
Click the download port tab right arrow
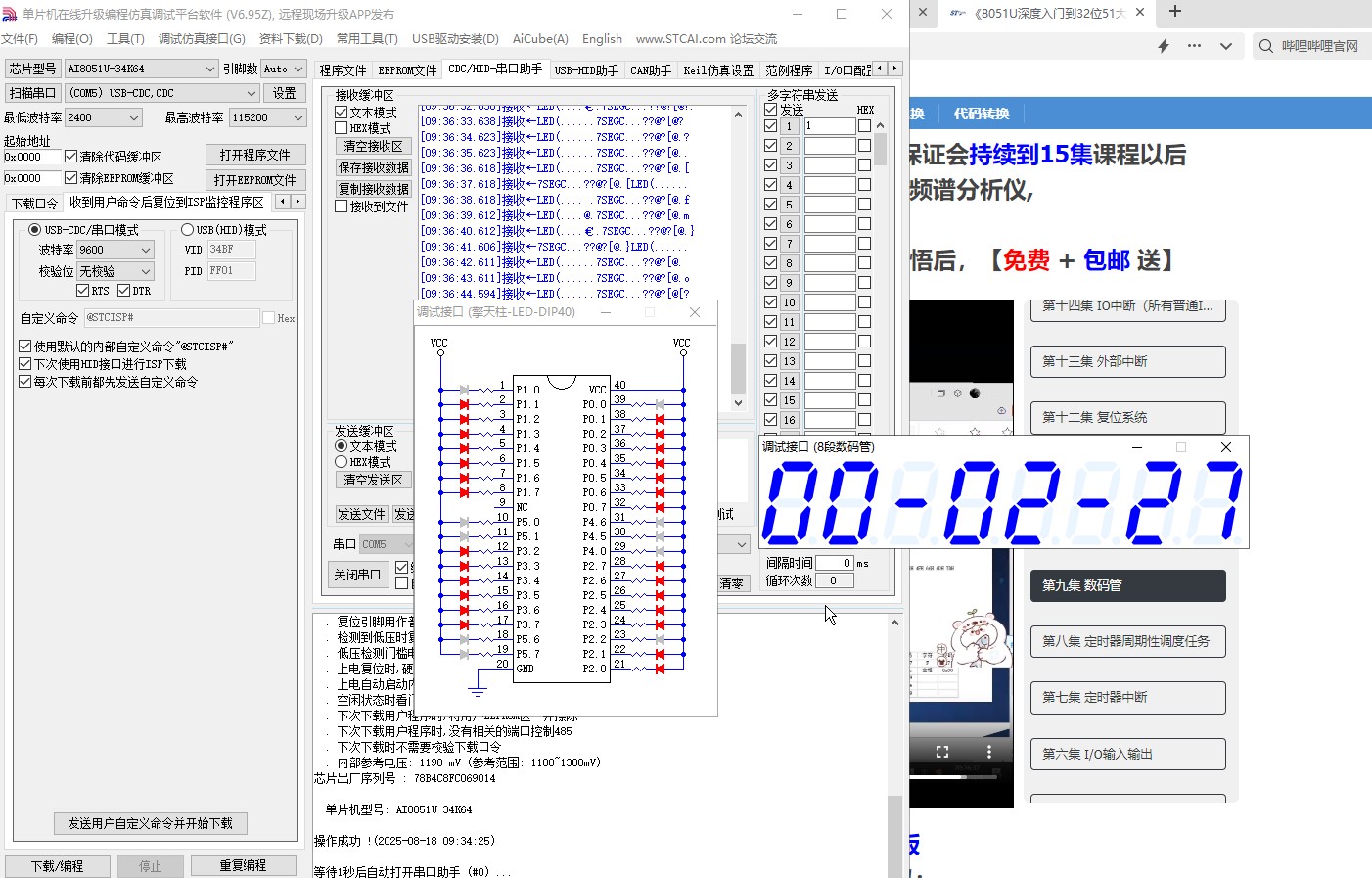297,202
